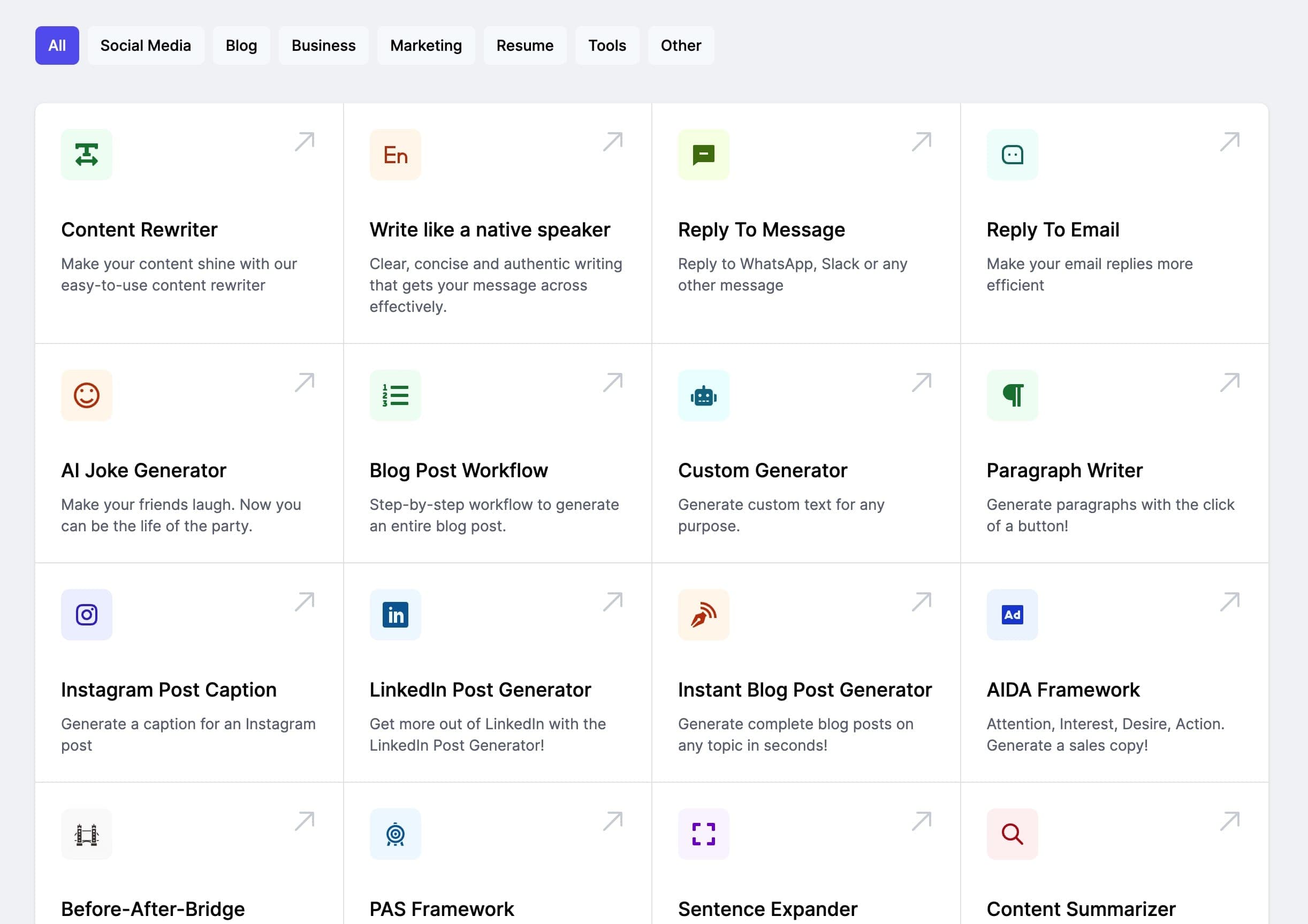Open the Marketing category button
The height and width of the screenshot is (924, 1308).
pyautogui.click(x=426, y=45)
